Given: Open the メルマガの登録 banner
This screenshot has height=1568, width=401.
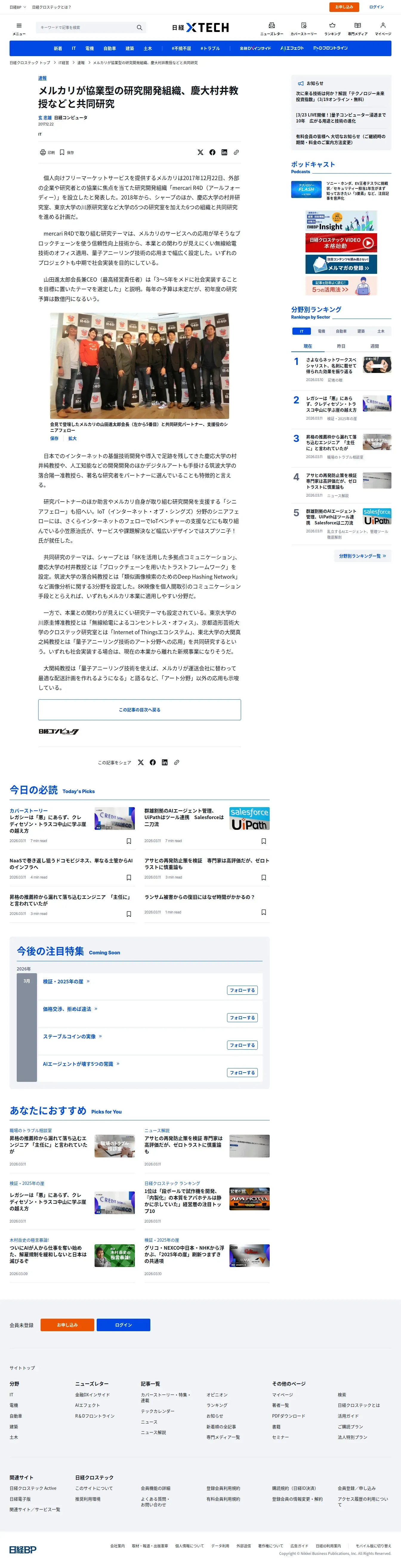Looking at the screenshot, I should [341, 264].
